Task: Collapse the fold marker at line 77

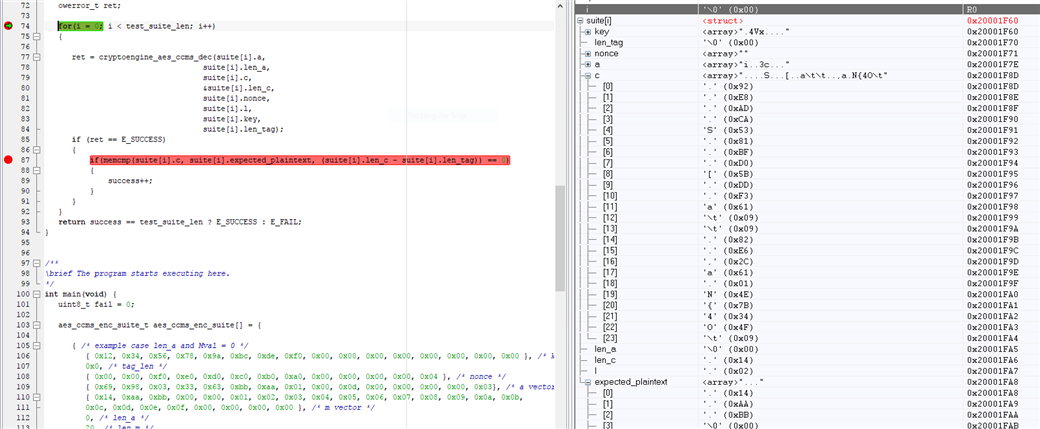Action: 37,58
